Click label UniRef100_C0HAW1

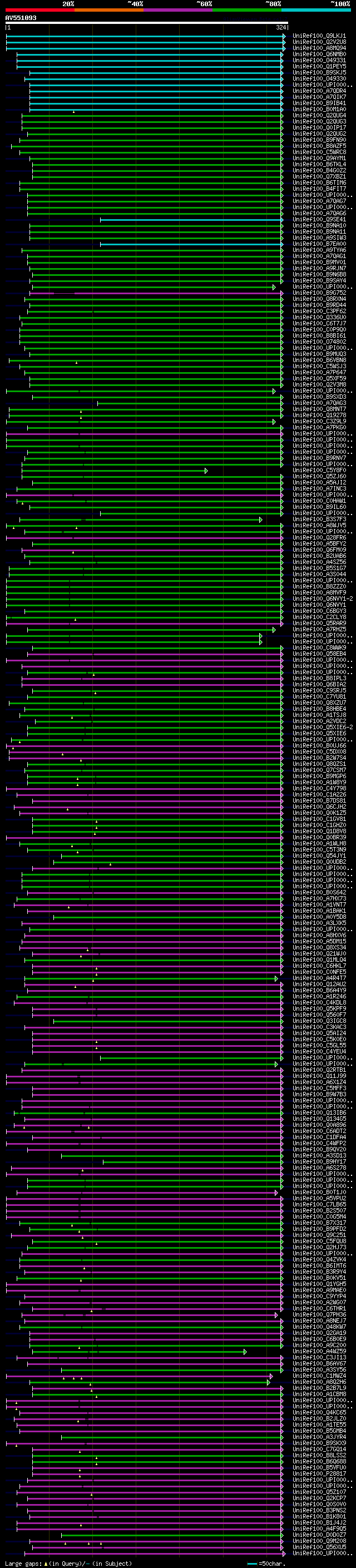pos(319,501)
